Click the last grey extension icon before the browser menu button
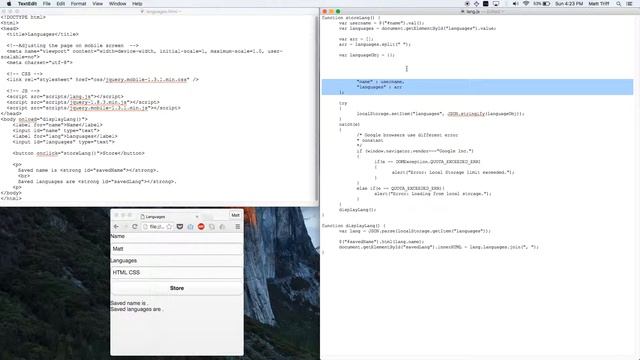 coord(222,227)
